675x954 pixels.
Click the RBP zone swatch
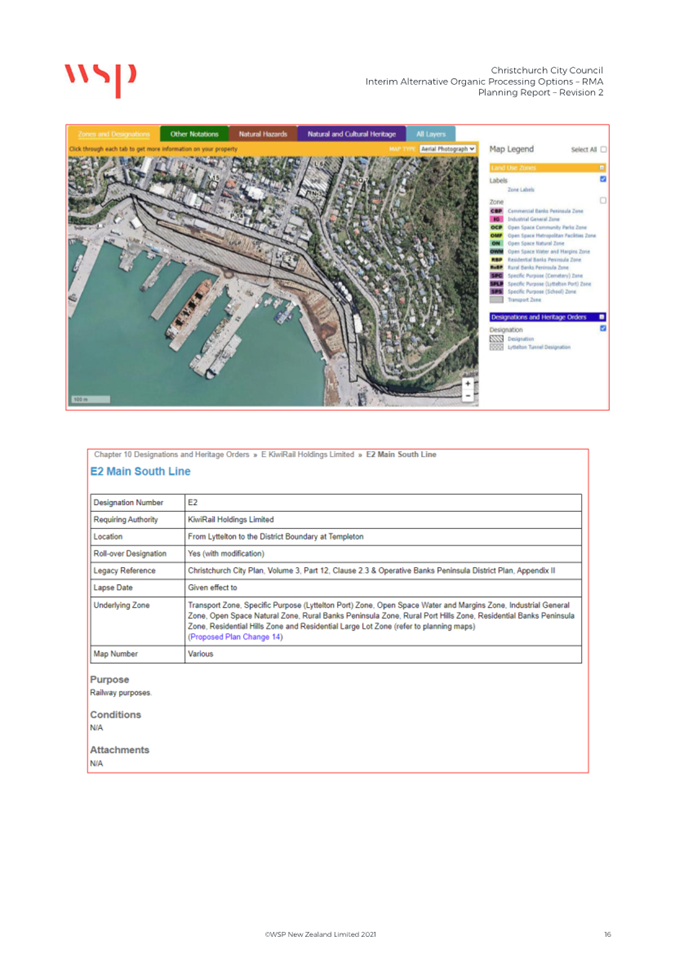(497, 260)
